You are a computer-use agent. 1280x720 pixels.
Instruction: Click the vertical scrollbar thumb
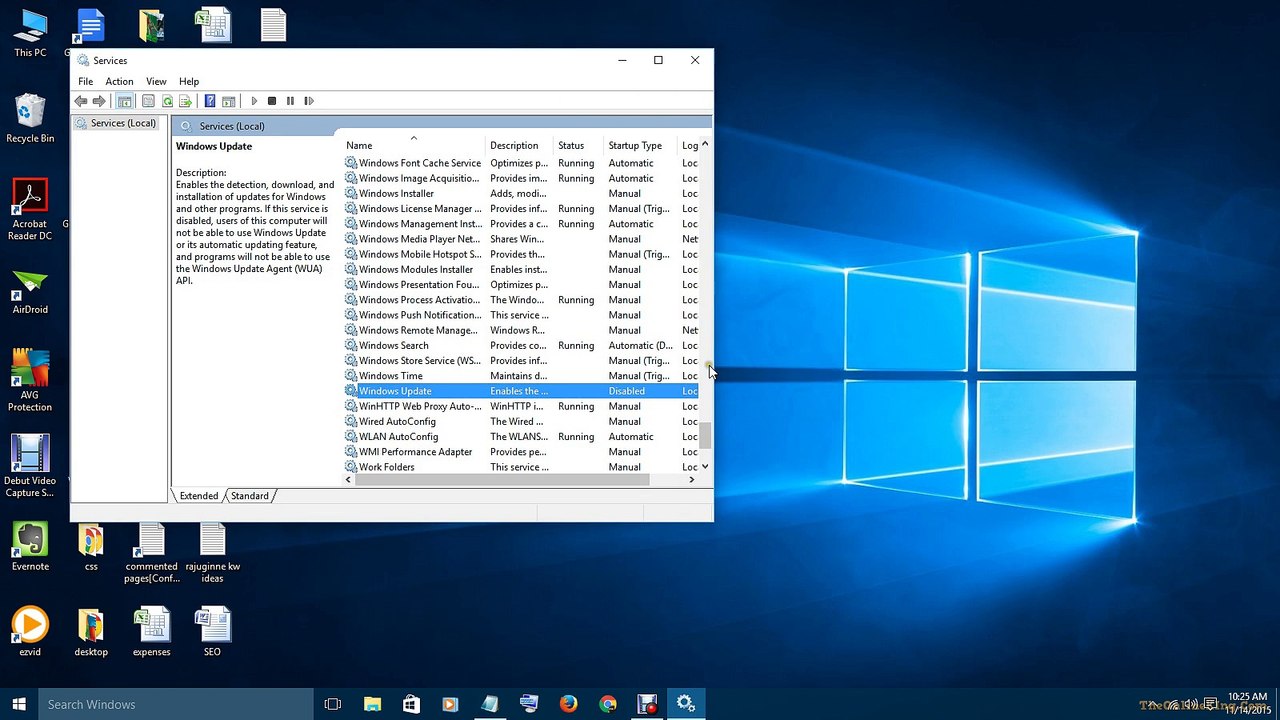705,435
